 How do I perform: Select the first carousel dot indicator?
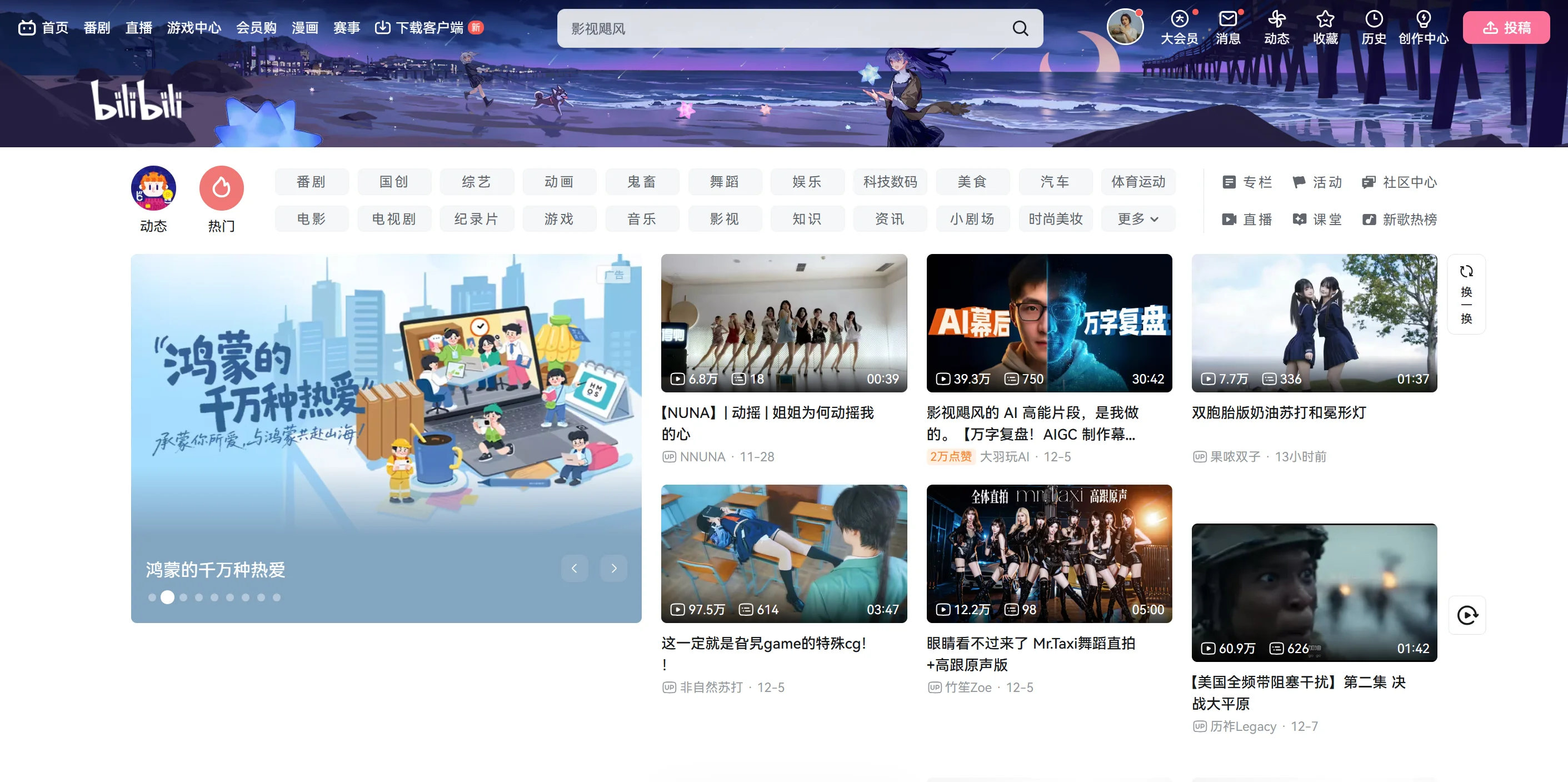point(152,597)
